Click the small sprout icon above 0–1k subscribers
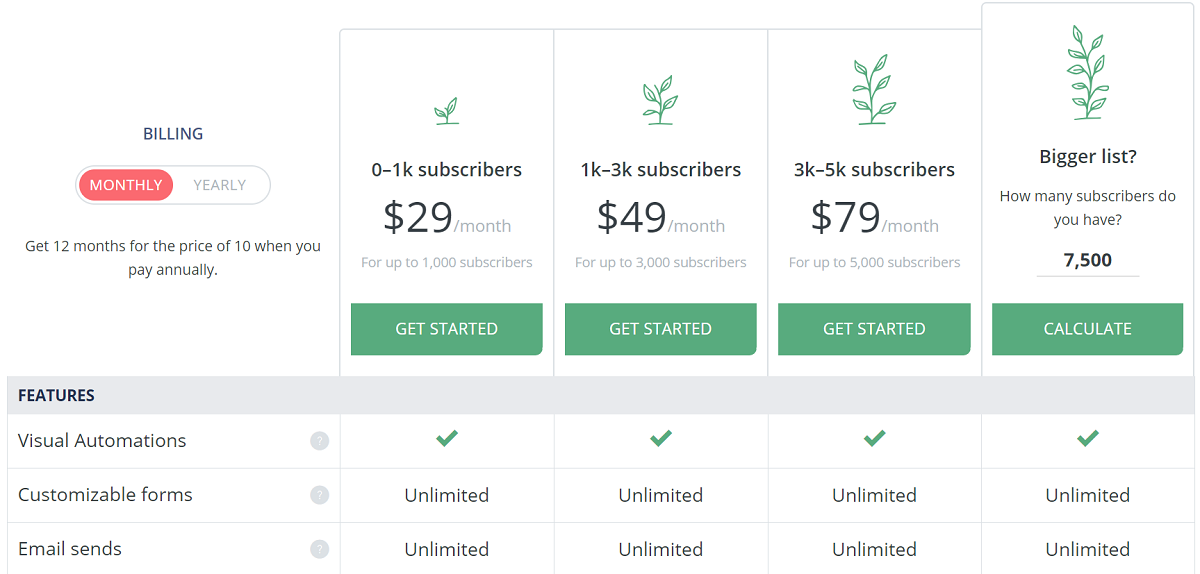This screenshot has width=1200, height=574. coord(447,111)
